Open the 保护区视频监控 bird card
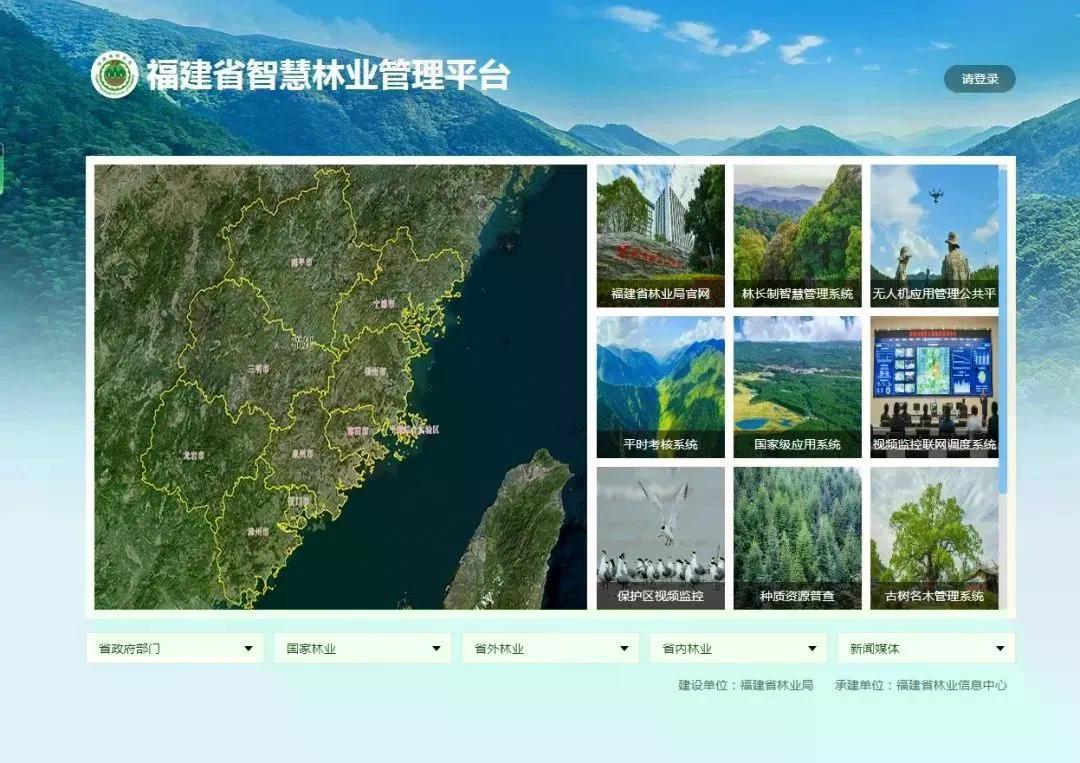This screenshot has width=1080, height=763. (x=661, y=539)
